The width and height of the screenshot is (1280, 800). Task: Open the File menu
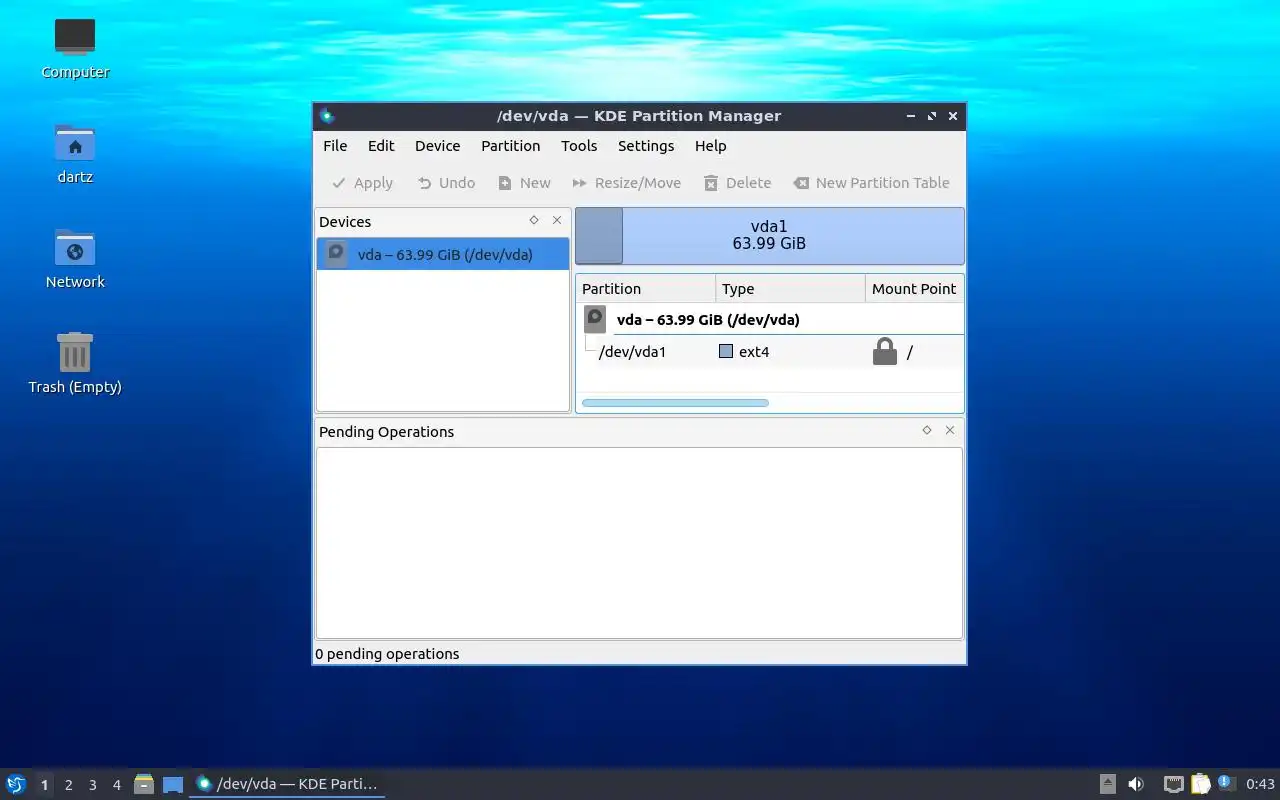[x=335, y=146]
